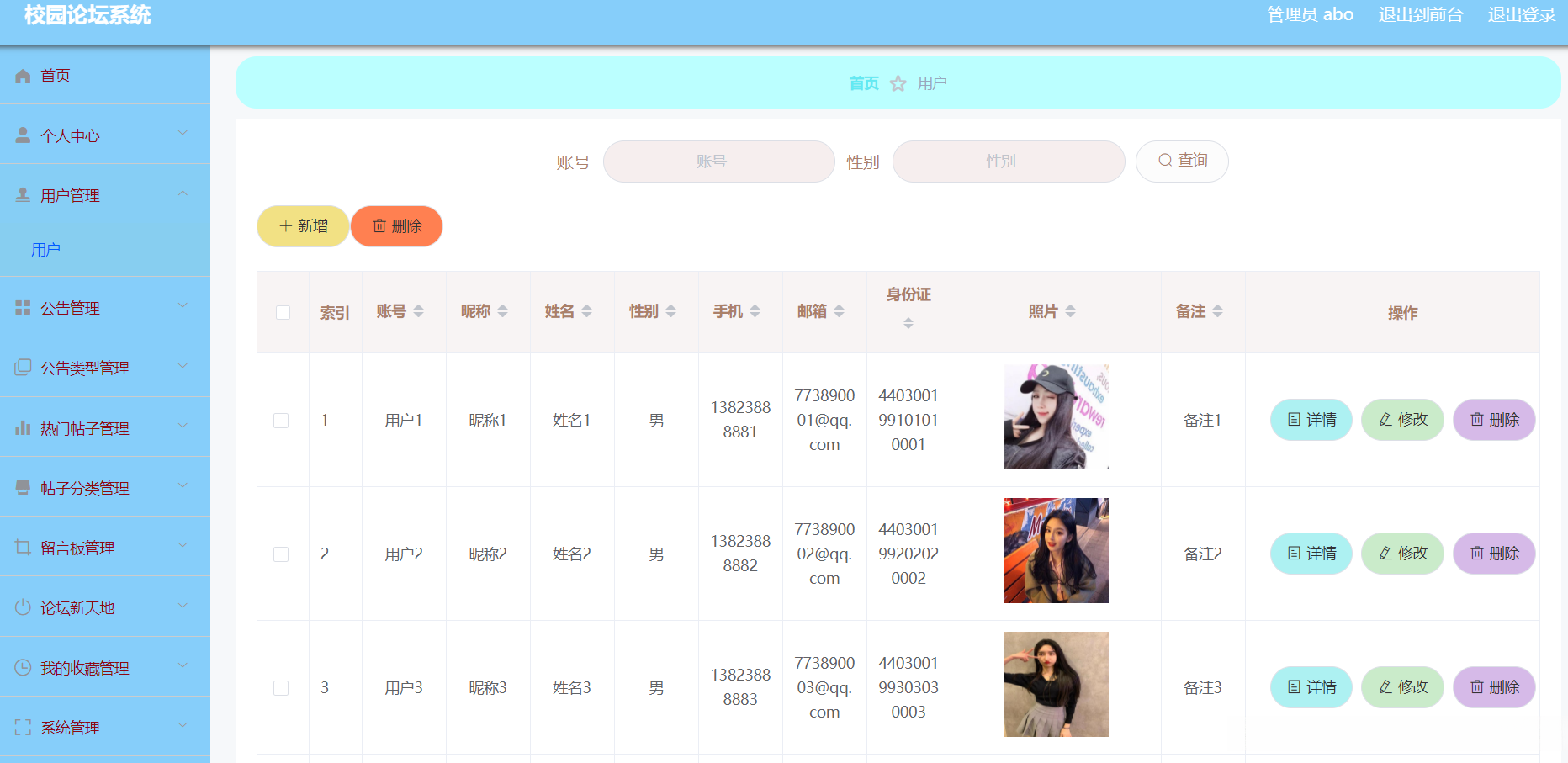1568x763 pixels.
Task: Sort the table by 身份证 column
Action: pos(908,323)
